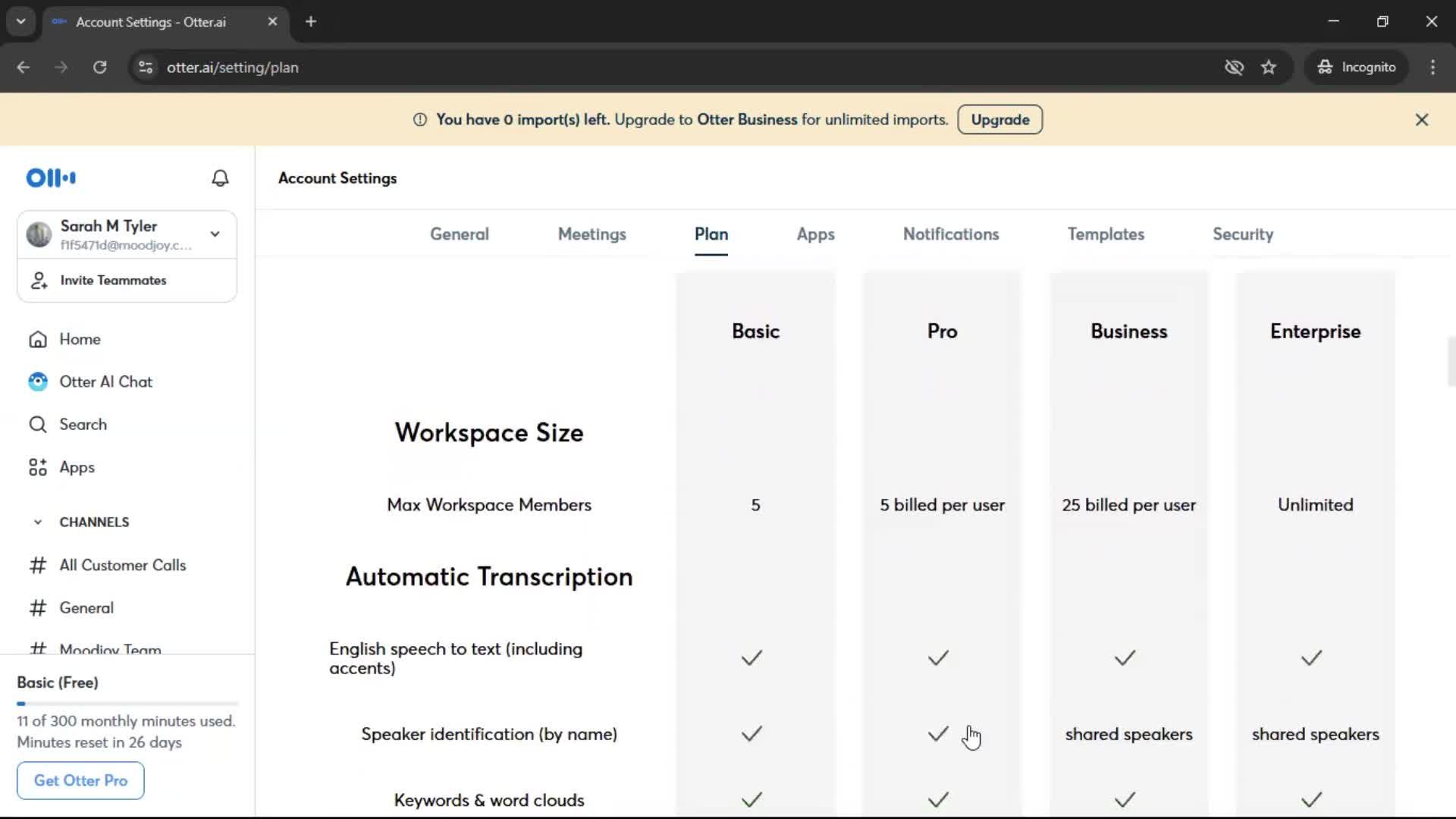Screen dimensions: 1456x819
Task: Open Chrome menu three dots
Action: 1432,67
